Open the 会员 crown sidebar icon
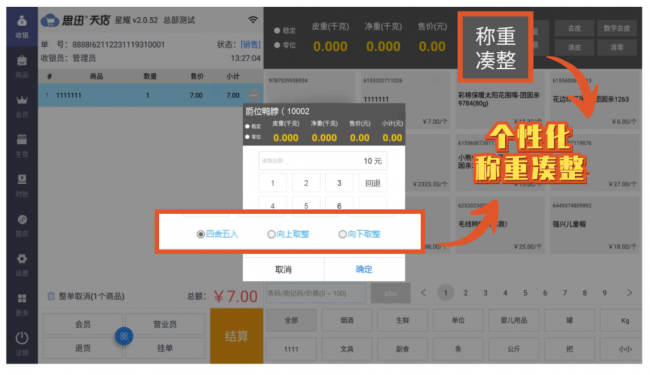The width and height of the screenshot is (650, 375). point(22,106)
